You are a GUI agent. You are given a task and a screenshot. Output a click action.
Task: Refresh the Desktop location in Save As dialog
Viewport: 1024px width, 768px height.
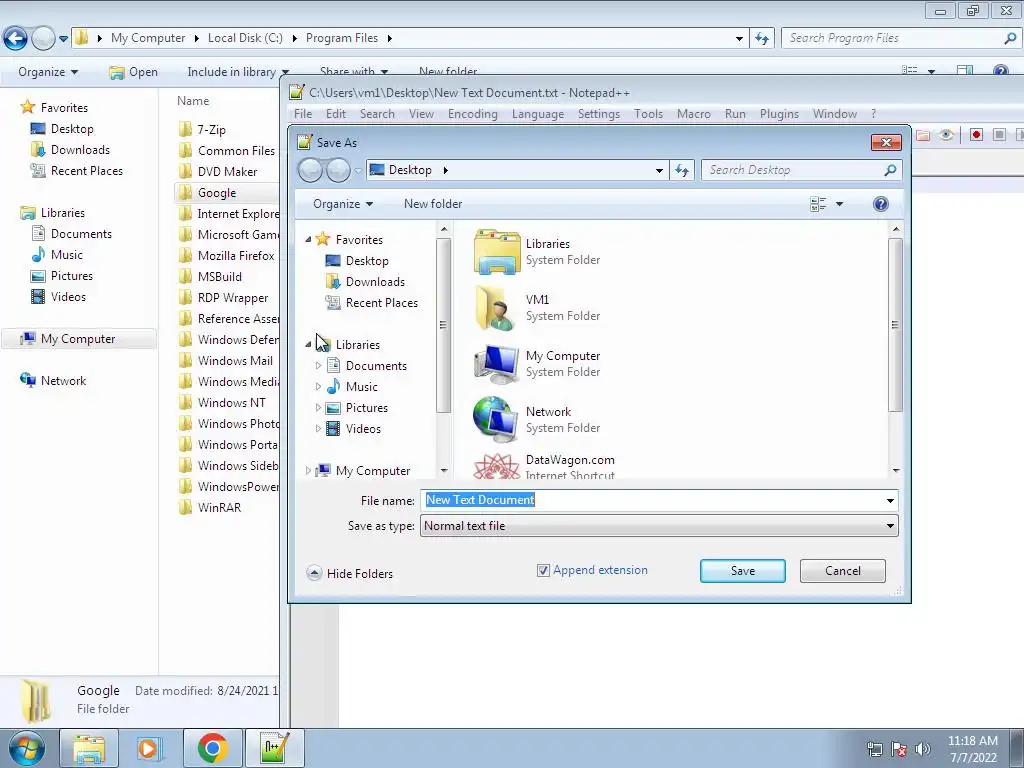[682, 170]
